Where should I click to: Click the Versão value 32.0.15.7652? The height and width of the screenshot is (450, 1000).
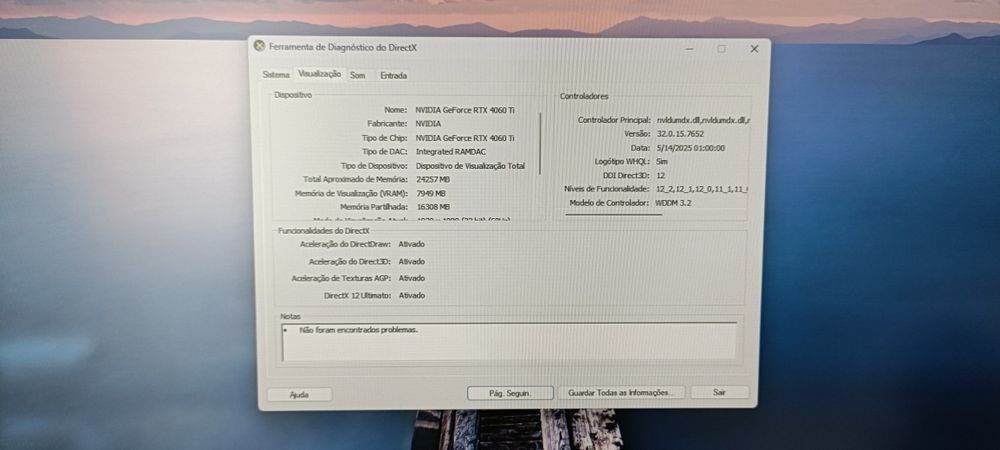pos(680,134)
